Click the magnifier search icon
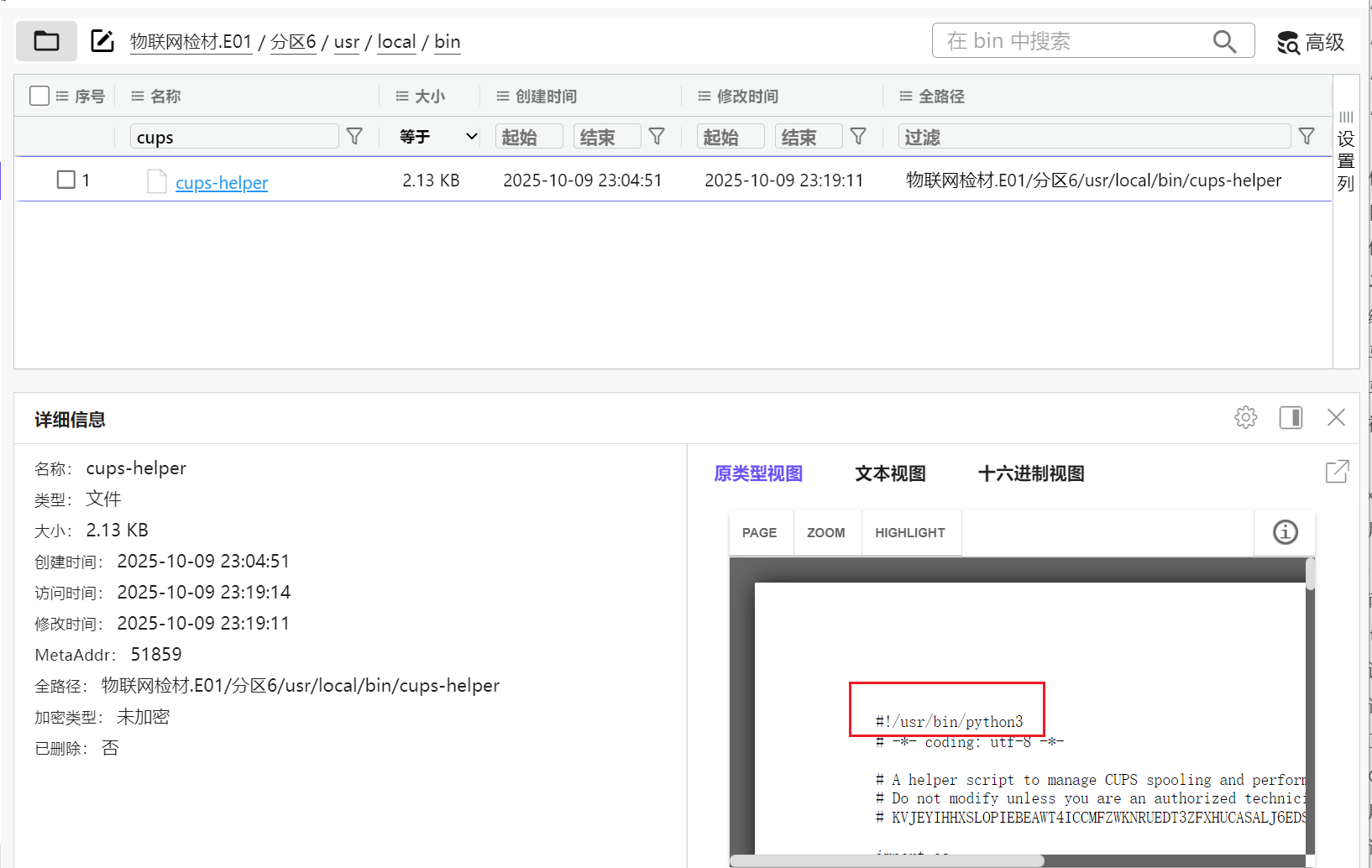 pyautogui.click(x=1224, y=41)
